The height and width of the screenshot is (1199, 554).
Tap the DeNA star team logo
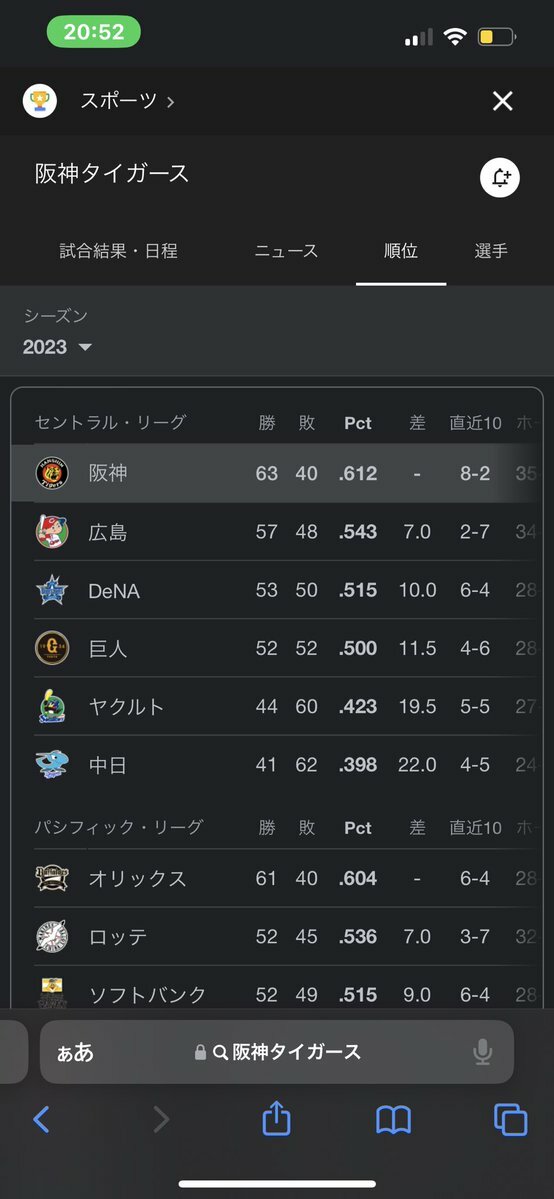point(52,590)
